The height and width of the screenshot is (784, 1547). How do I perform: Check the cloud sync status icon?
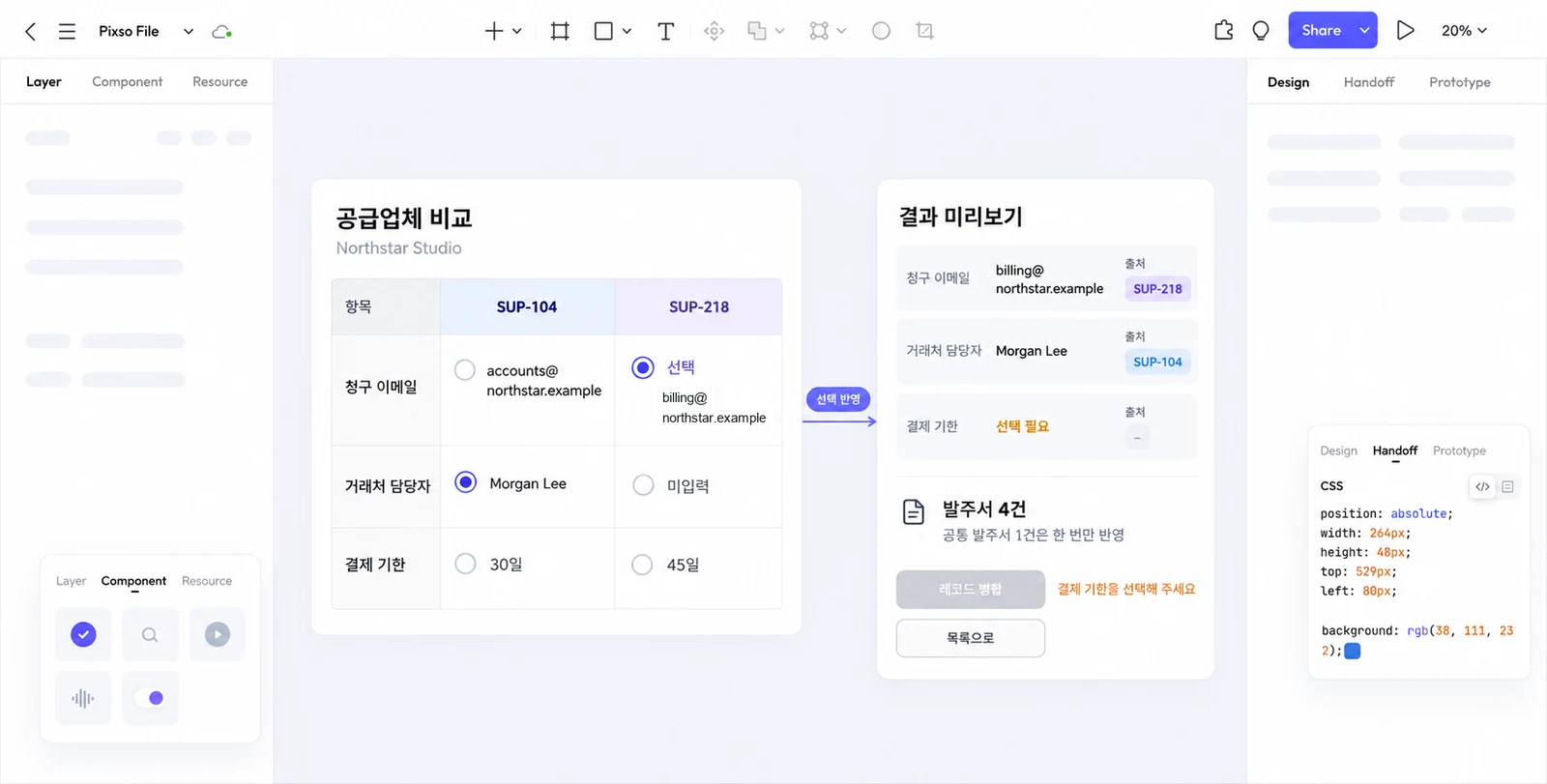click(x=221, y=31)
